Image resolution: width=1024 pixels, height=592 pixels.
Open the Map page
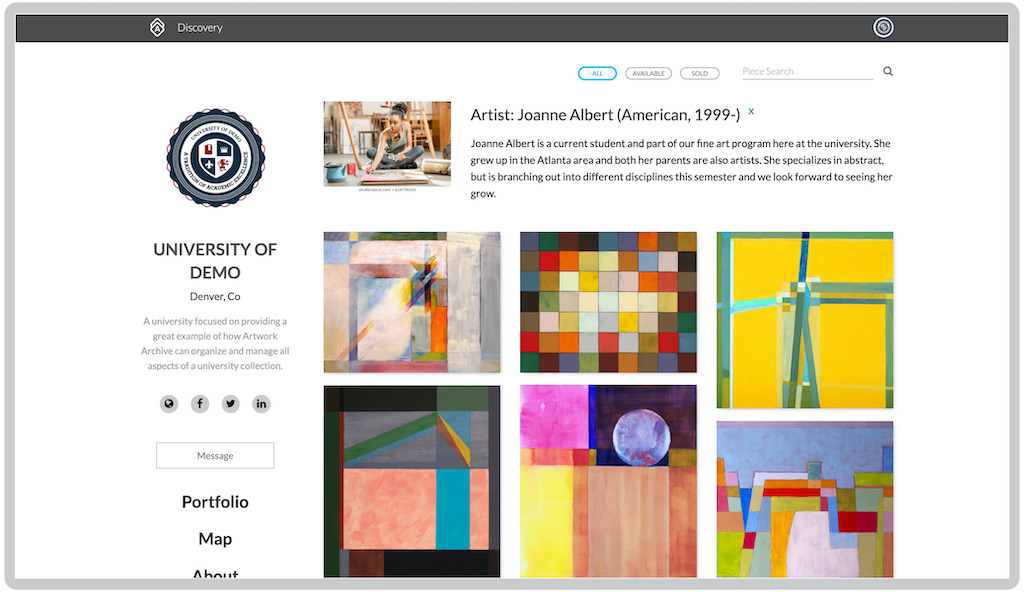click(215, 539)
